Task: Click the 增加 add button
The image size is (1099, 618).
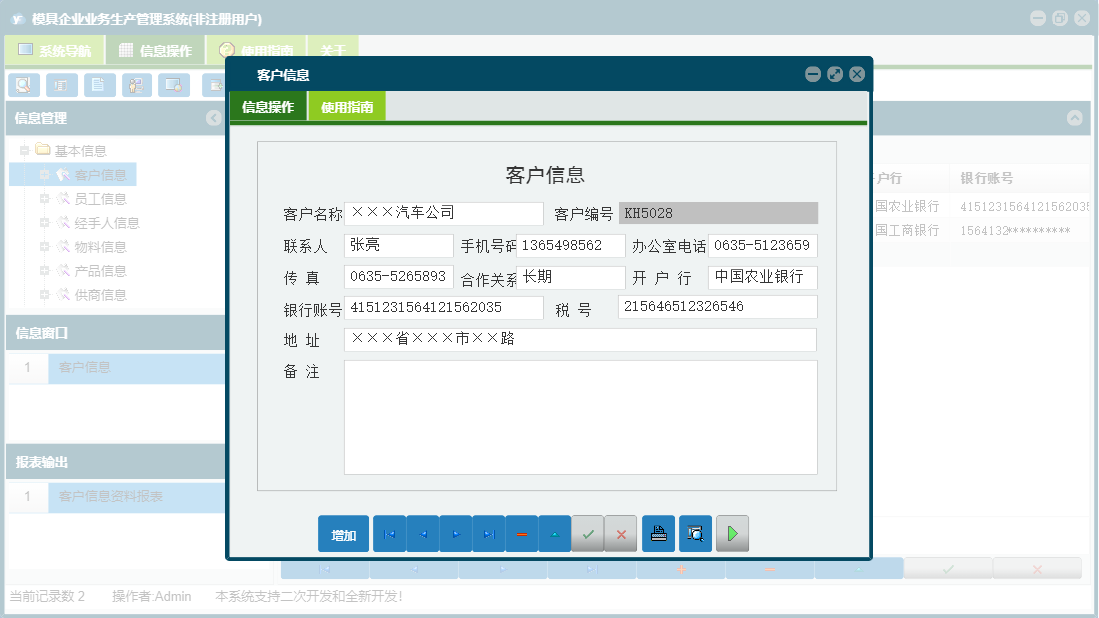Action: [x=343, y=533]
